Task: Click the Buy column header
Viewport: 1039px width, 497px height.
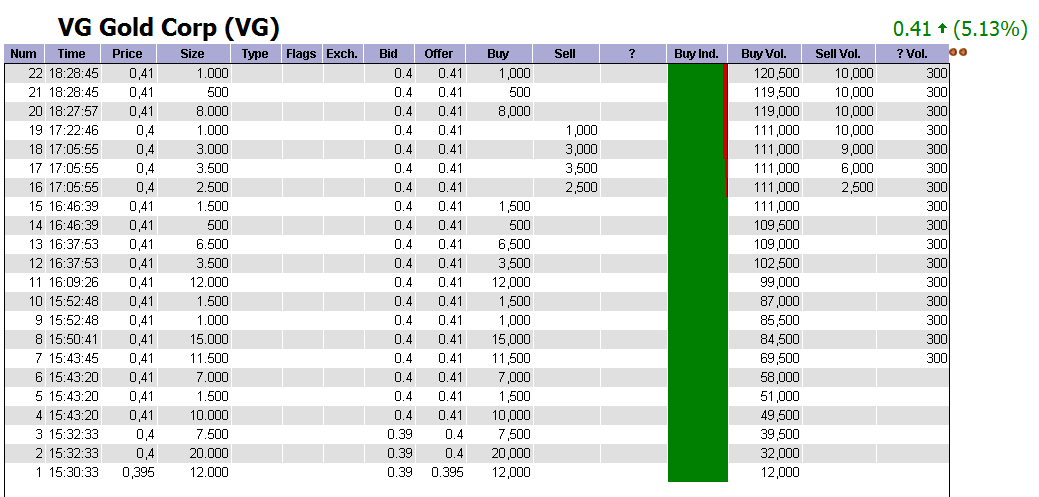Action: coord(499,54)
